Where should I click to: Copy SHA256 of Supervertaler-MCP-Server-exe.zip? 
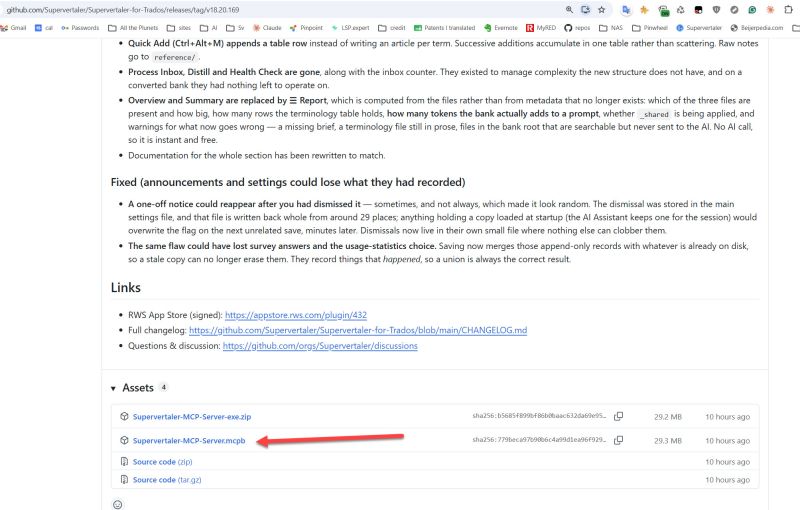(618, 416)
